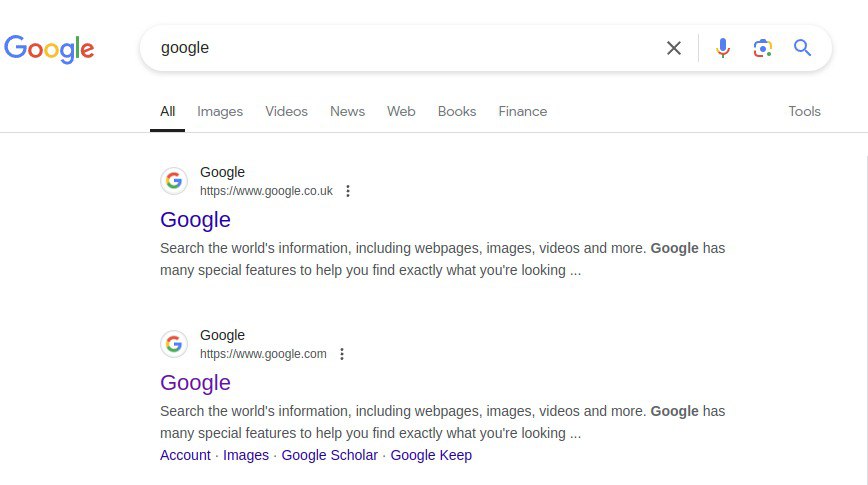The width and height of the screenshot is (868, 485).
Task: Follow the Google Keep sitelink
Action: point(431,455)
